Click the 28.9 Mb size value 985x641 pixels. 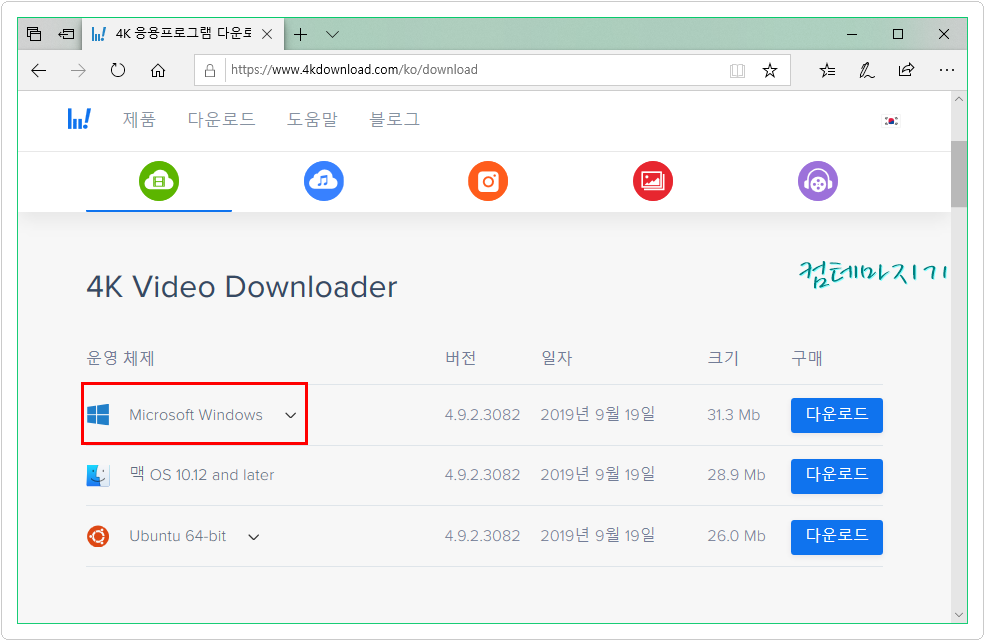(736, 475)
